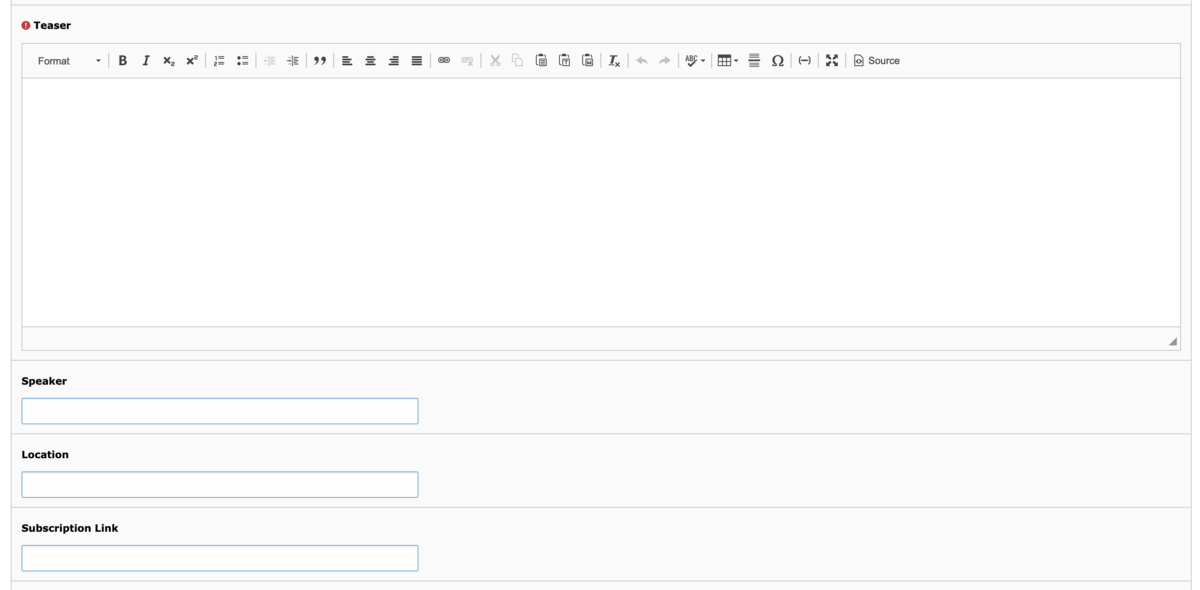The width and height of the screenshot is (1200, 590).
Task: Maximize the editor with the fullscreen icon
Action: [x=832, y=61]
